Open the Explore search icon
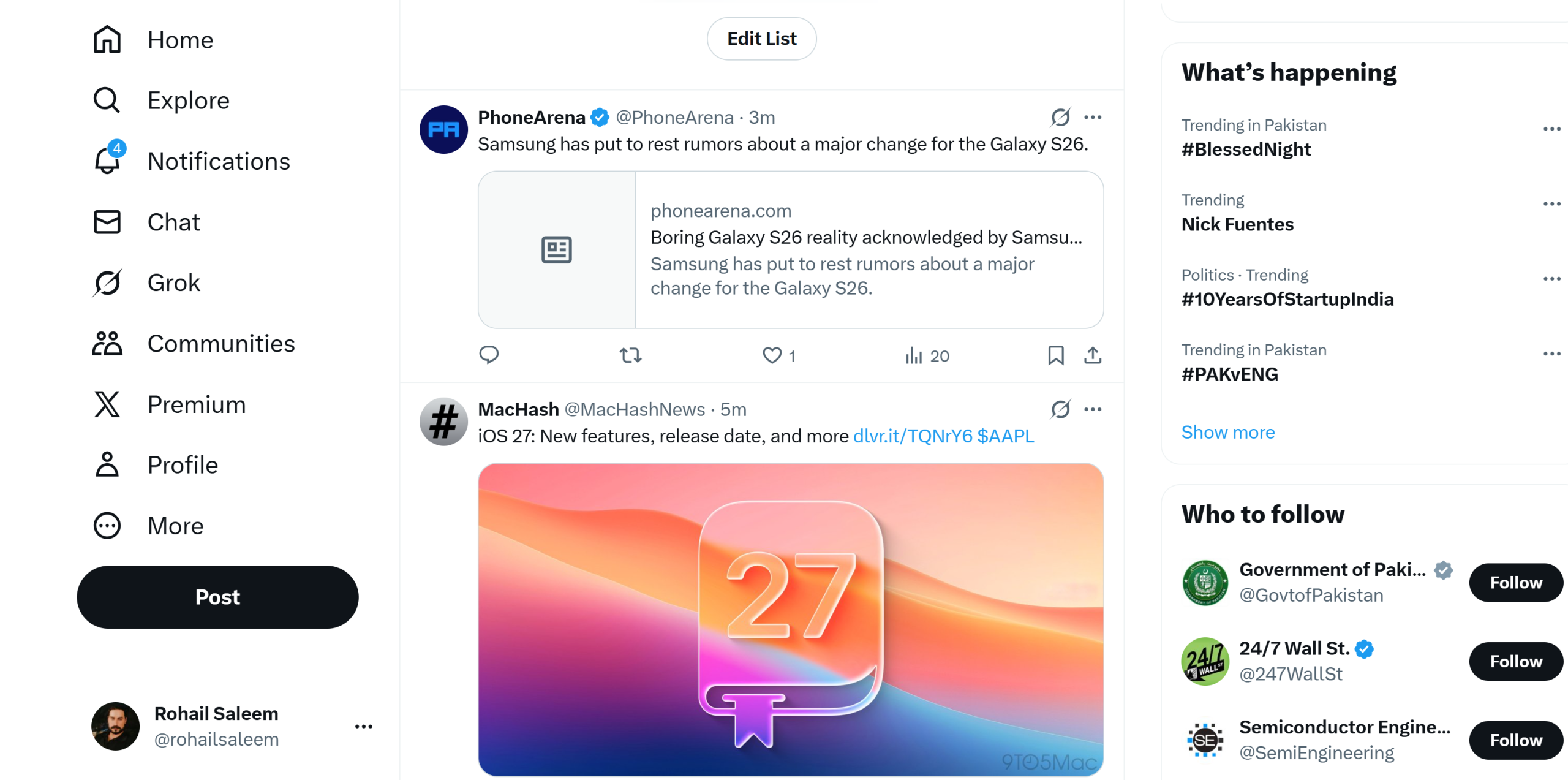The width and height of the screenshot is (1568, 780). click(107, 100)
